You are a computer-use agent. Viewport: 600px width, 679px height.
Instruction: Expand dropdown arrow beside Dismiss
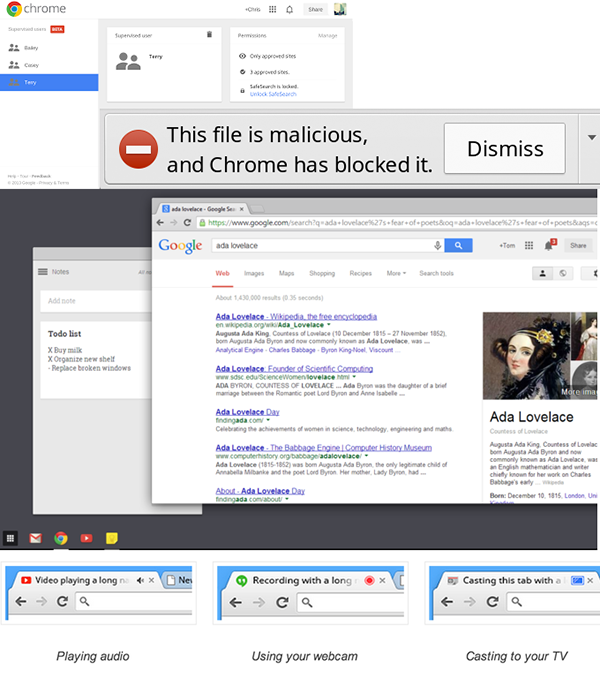click(591, 137)
